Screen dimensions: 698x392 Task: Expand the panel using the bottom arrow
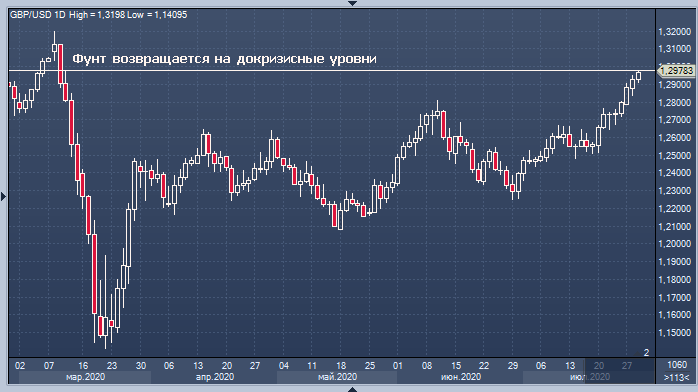point(352,389)
